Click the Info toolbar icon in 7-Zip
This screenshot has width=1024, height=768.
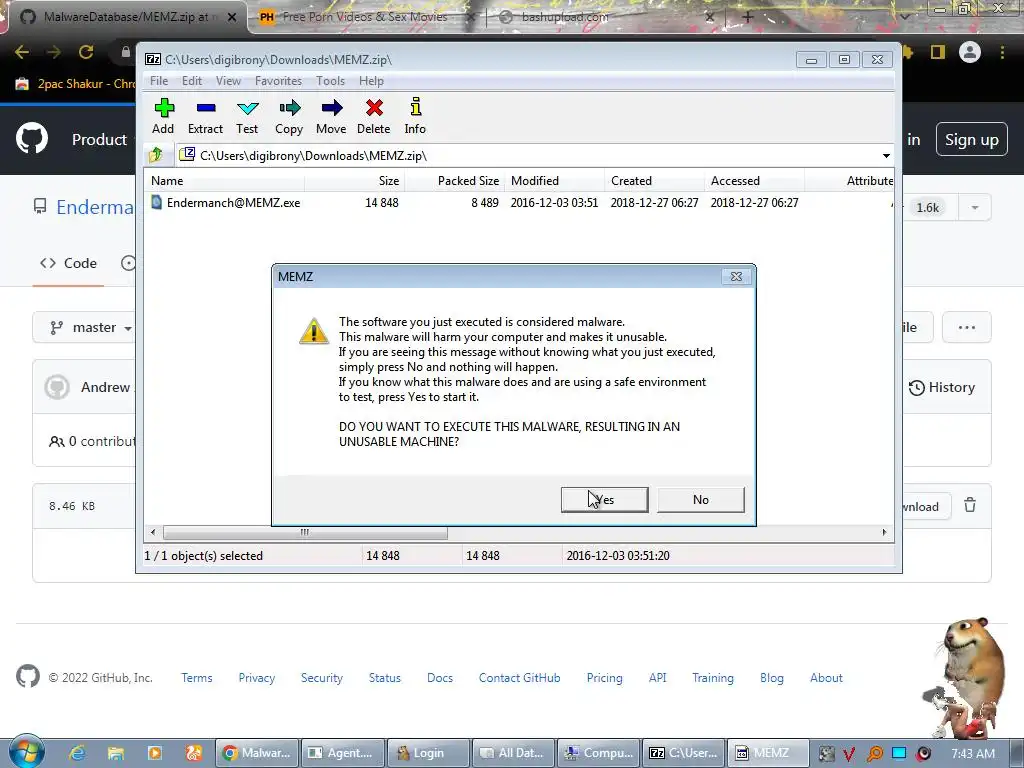415,116
